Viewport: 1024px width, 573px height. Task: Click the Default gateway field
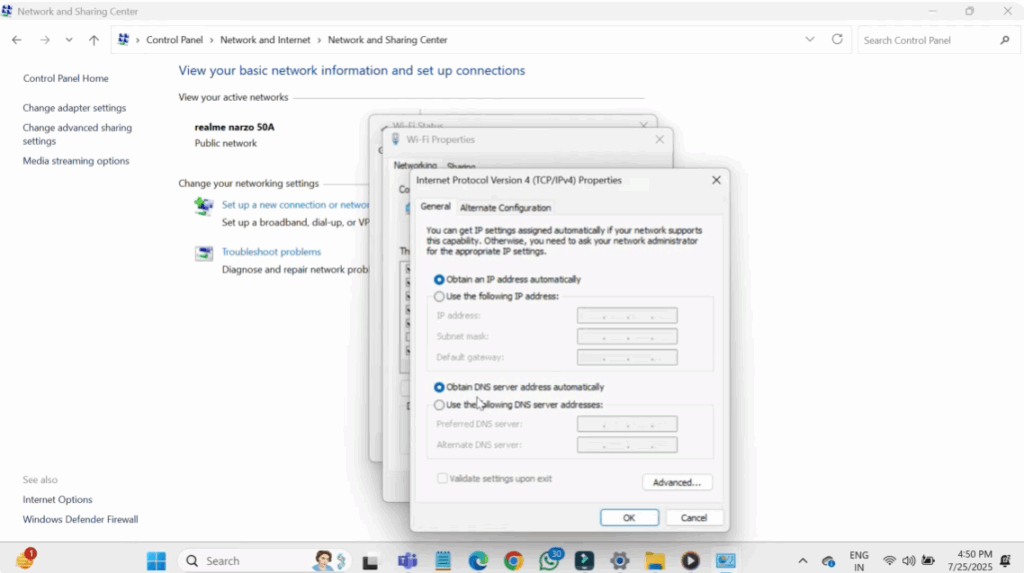pyautogui.click(x=627, y=358)
